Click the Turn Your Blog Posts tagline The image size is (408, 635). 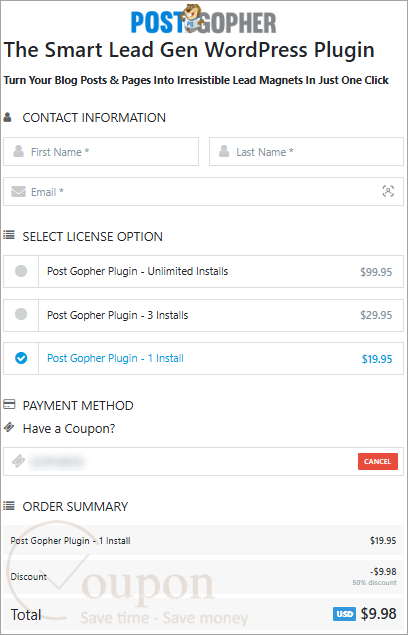click(x=196, y=80)
